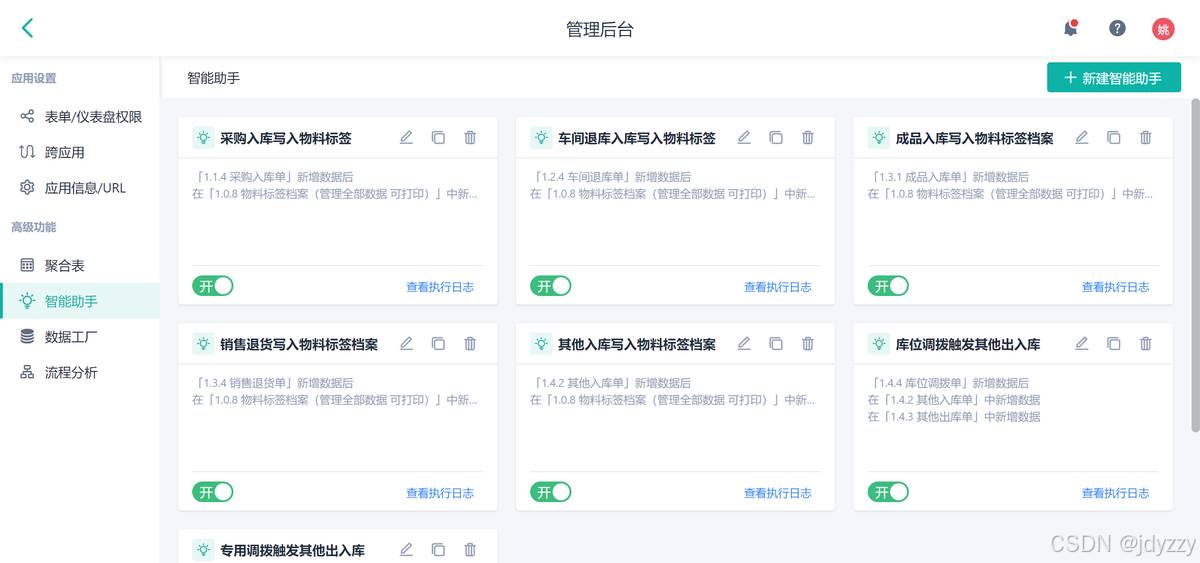Click the back arrow in header
The height and width of the screenshot is (563, 1200).
27,28
